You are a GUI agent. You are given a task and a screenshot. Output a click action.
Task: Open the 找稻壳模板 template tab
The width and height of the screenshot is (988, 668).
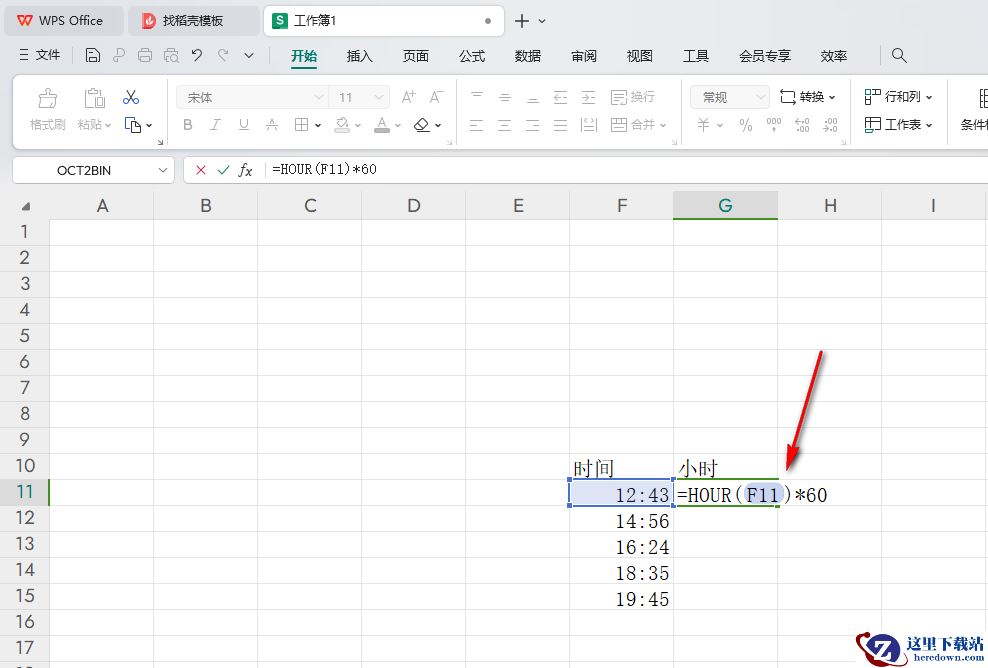coord(193,20)
